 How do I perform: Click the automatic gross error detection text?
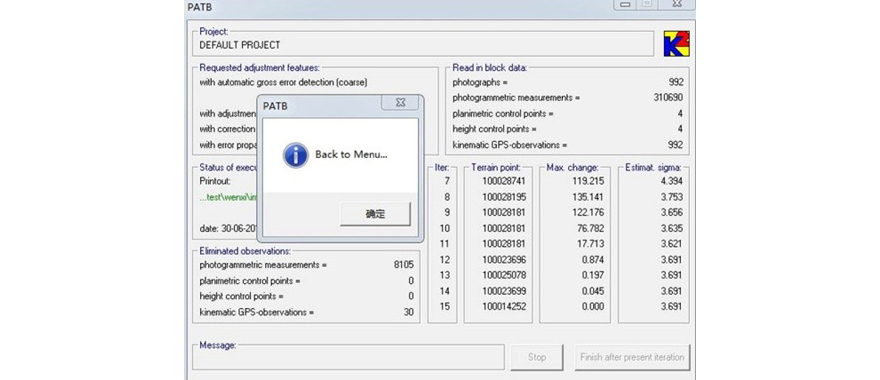283,83
